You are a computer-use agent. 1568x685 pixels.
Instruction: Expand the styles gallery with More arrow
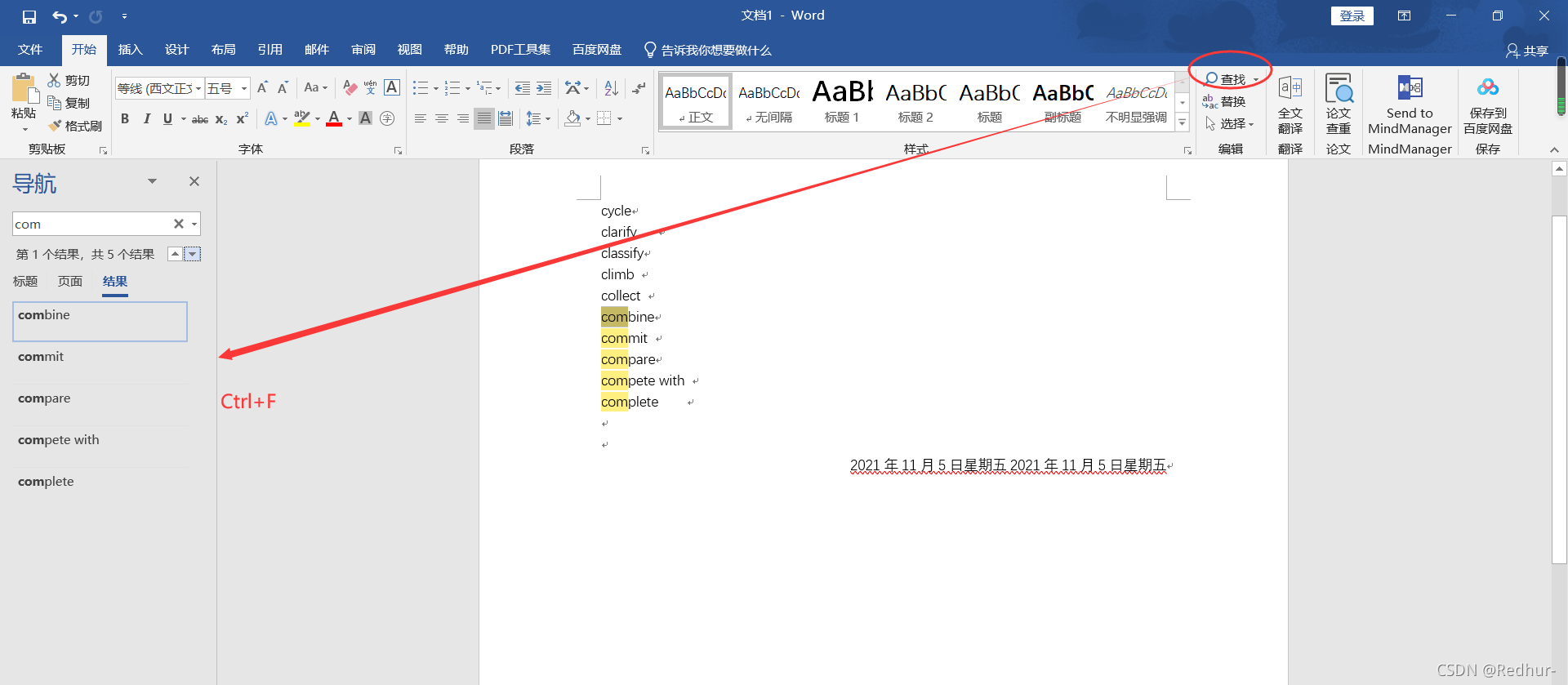(1182, 122)
